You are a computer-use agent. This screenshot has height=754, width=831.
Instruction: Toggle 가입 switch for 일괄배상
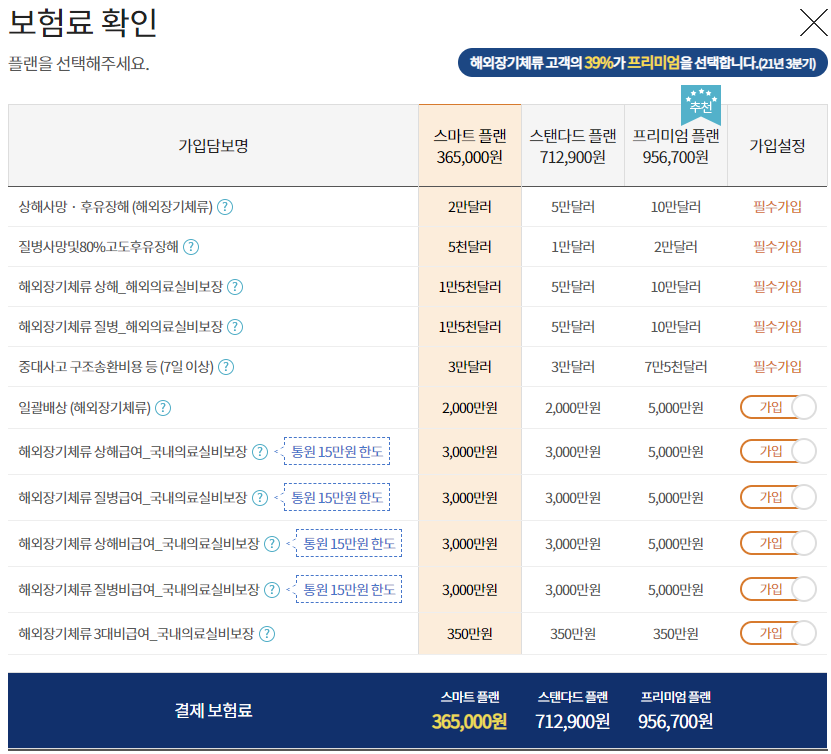pyautogui.click(x=778, y=407)
